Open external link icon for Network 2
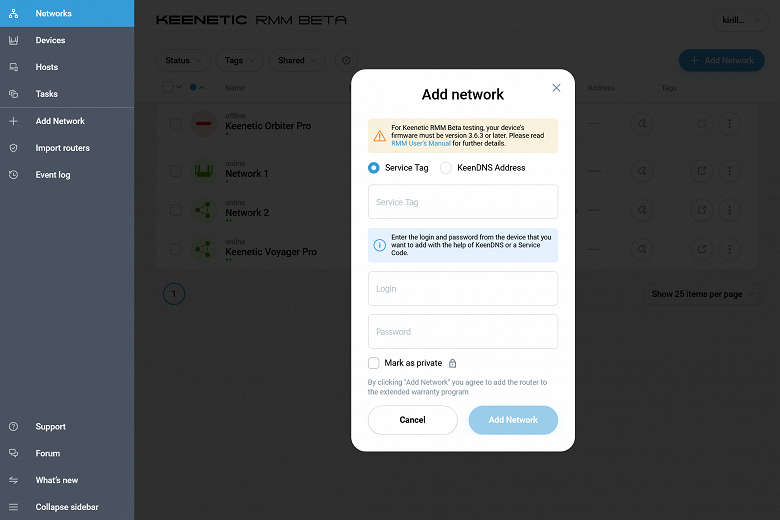The image size is (780, 520). tap(702, 210)
